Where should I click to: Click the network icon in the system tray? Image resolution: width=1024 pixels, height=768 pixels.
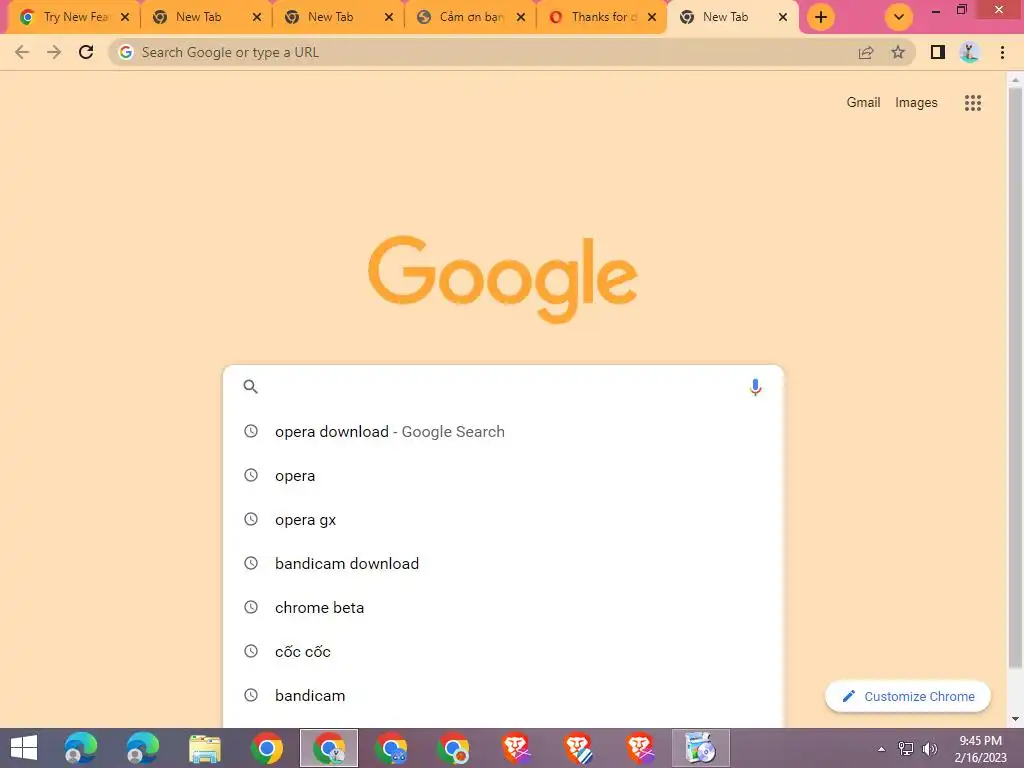[x=906, y=749]
